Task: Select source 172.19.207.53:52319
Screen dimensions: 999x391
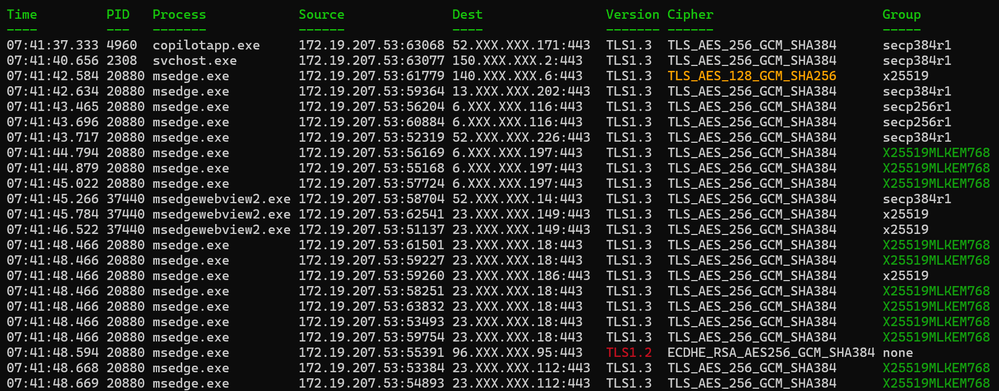Action: pyautogui.click(x=371, y=137)
